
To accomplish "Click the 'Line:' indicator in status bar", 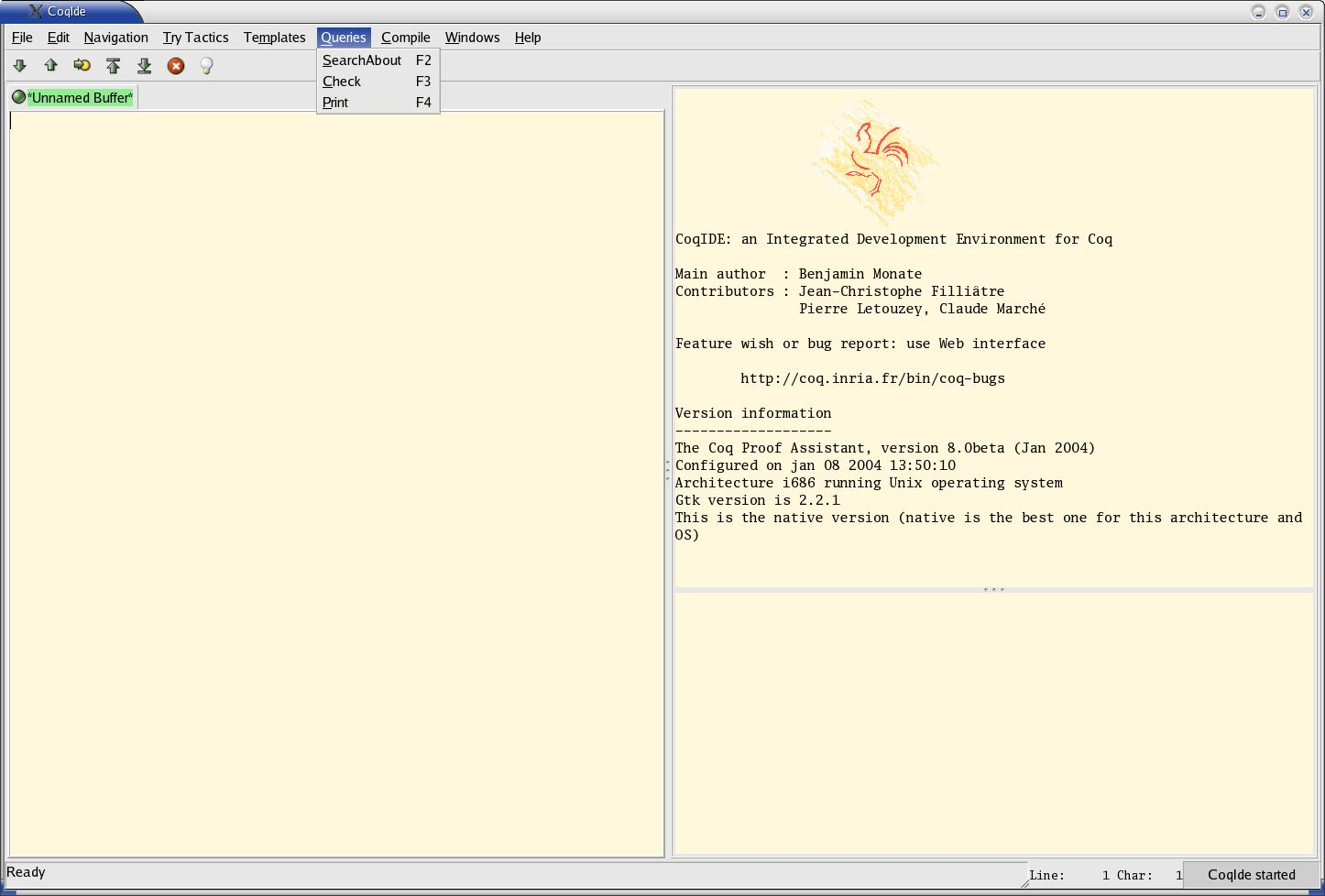I will click(1046, 875).
